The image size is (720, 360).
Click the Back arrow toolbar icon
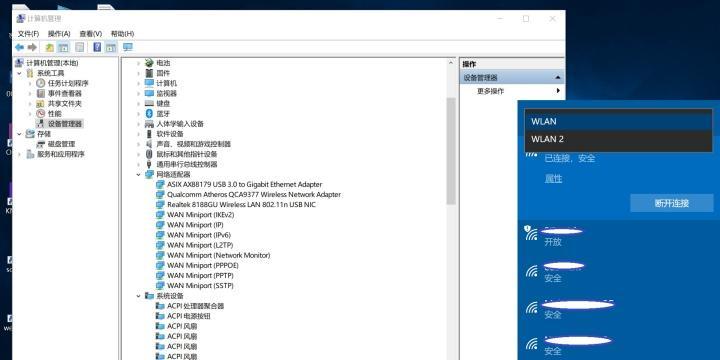[19, 47]
